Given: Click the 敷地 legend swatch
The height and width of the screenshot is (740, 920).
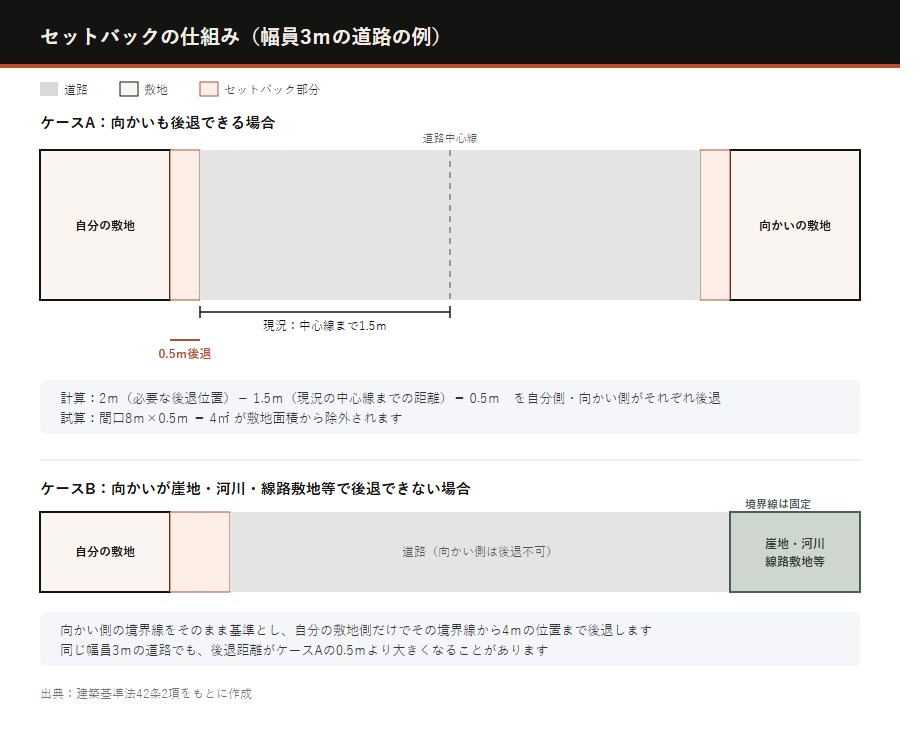Looking at the screenshot, I should (x=128, y=89).
